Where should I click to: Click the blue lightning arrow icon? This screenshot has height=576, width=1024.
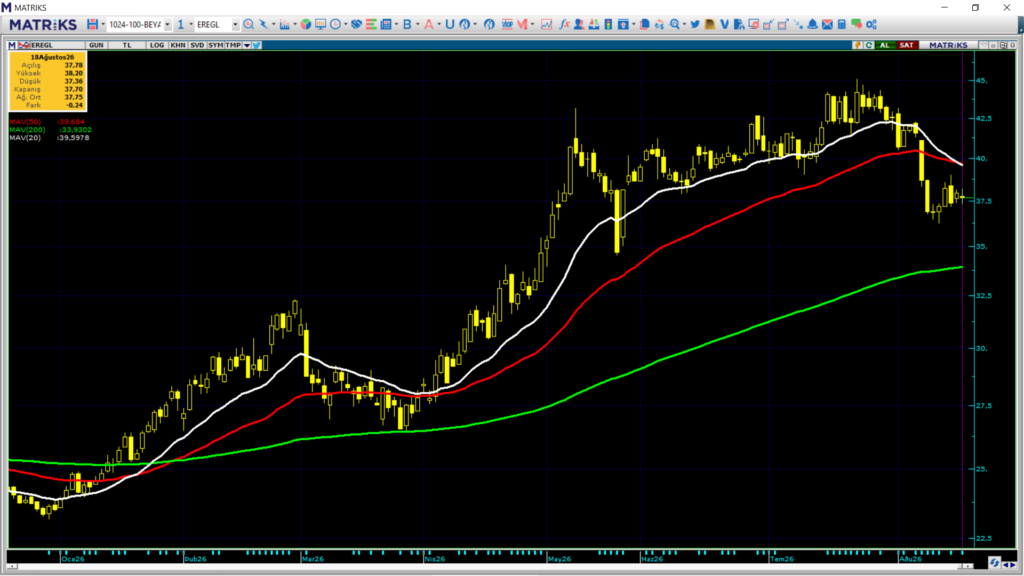point(263,24)
